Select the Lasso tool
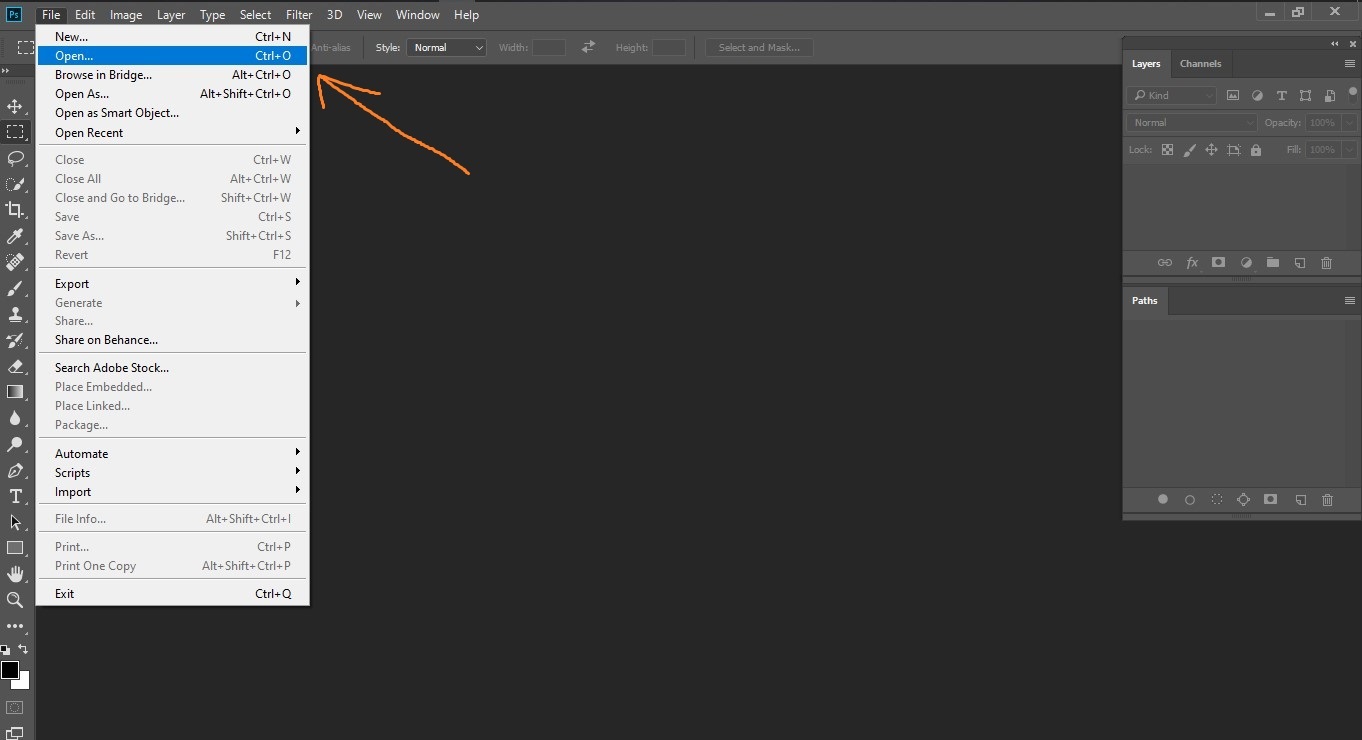 click(x=15, y=158)
